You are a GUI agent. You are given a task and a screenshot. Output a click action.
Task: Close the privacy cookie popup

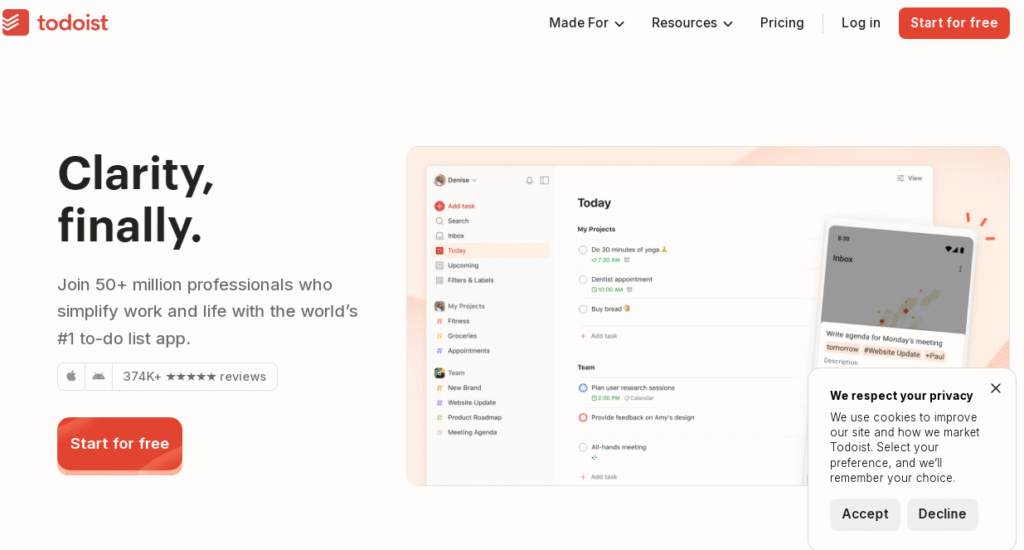(x=995, y=389)
